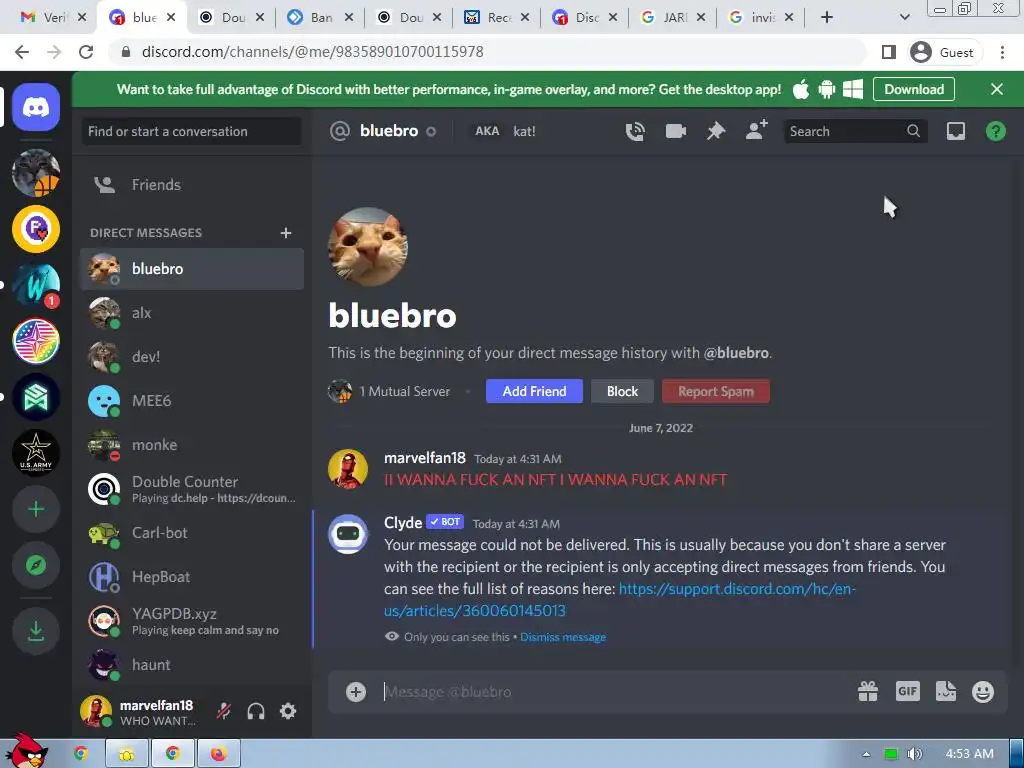Open the green Help question mark icon

coord(995,131)
